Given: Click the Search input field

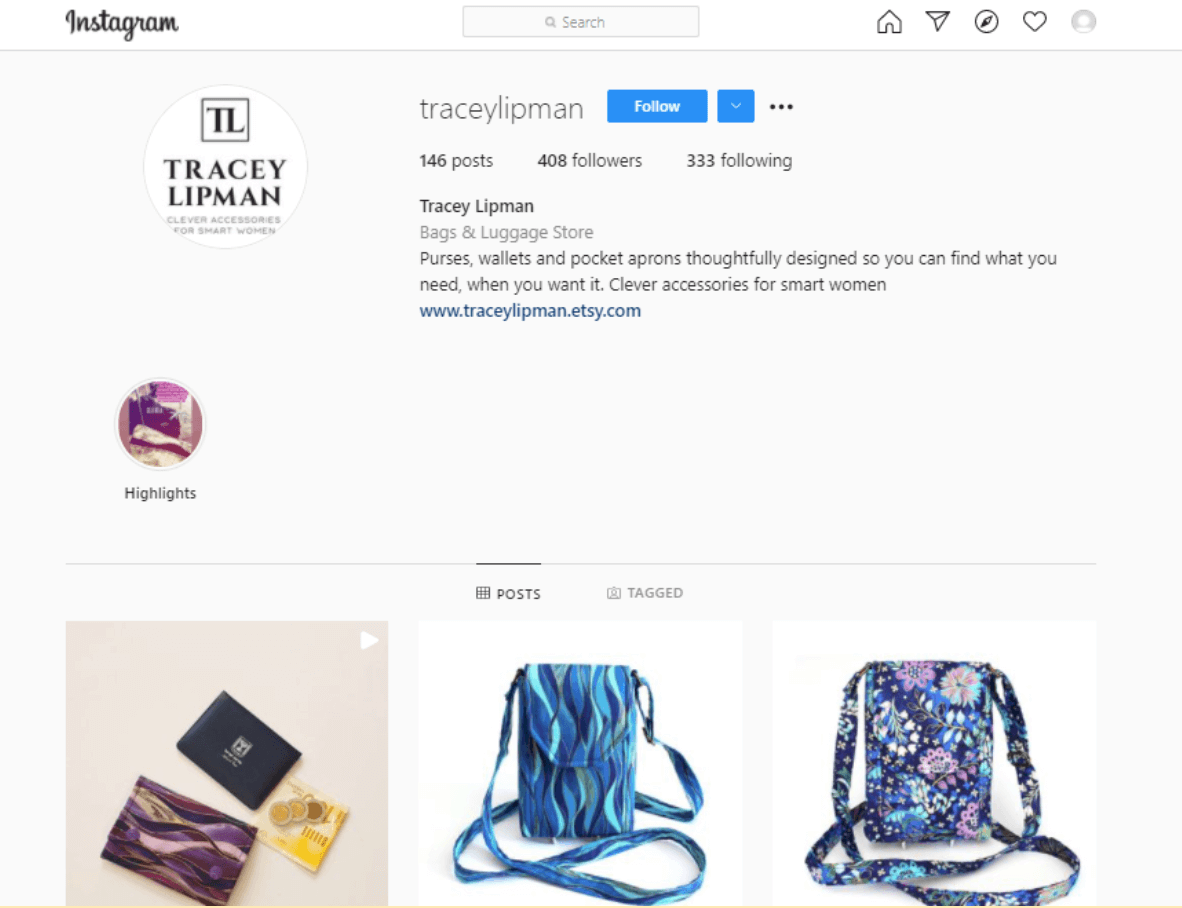Looking at the screenshot, I should tap(580, 22).
